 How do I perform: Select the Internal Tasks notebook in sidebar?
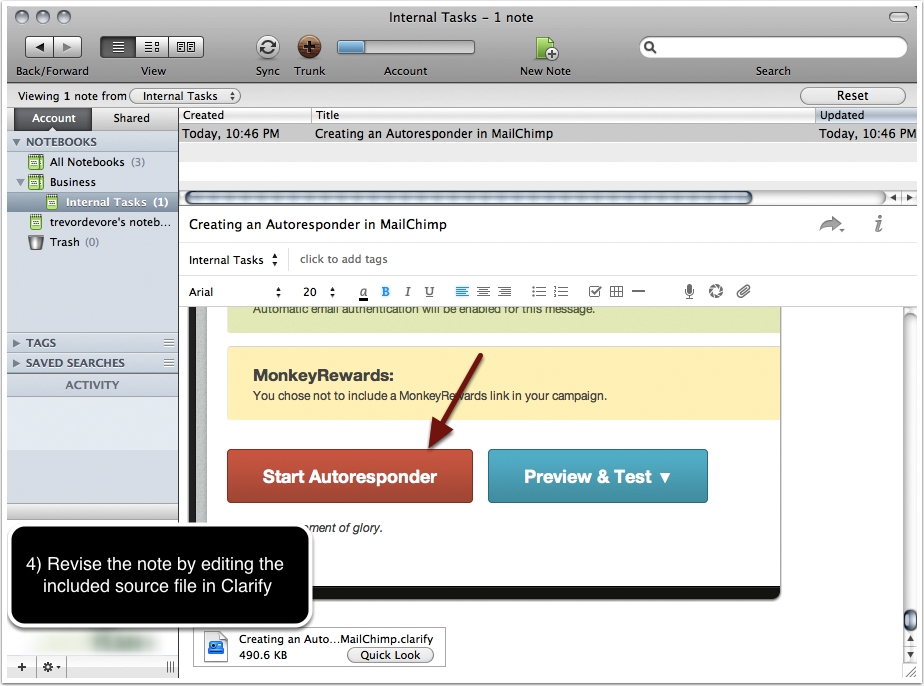click(x=93, y=202)
